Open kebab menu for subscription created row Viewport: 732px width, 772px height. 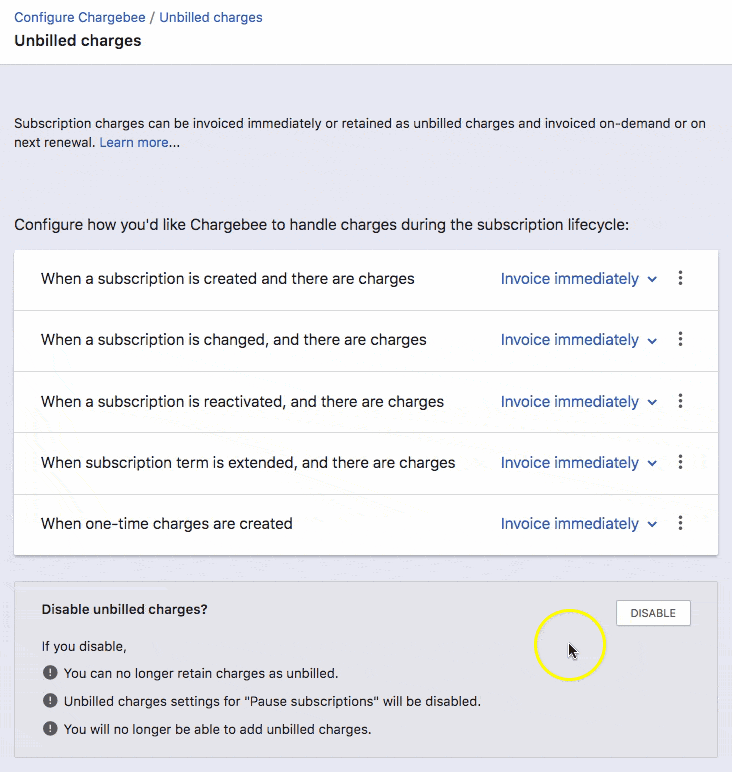click(680, 279)
